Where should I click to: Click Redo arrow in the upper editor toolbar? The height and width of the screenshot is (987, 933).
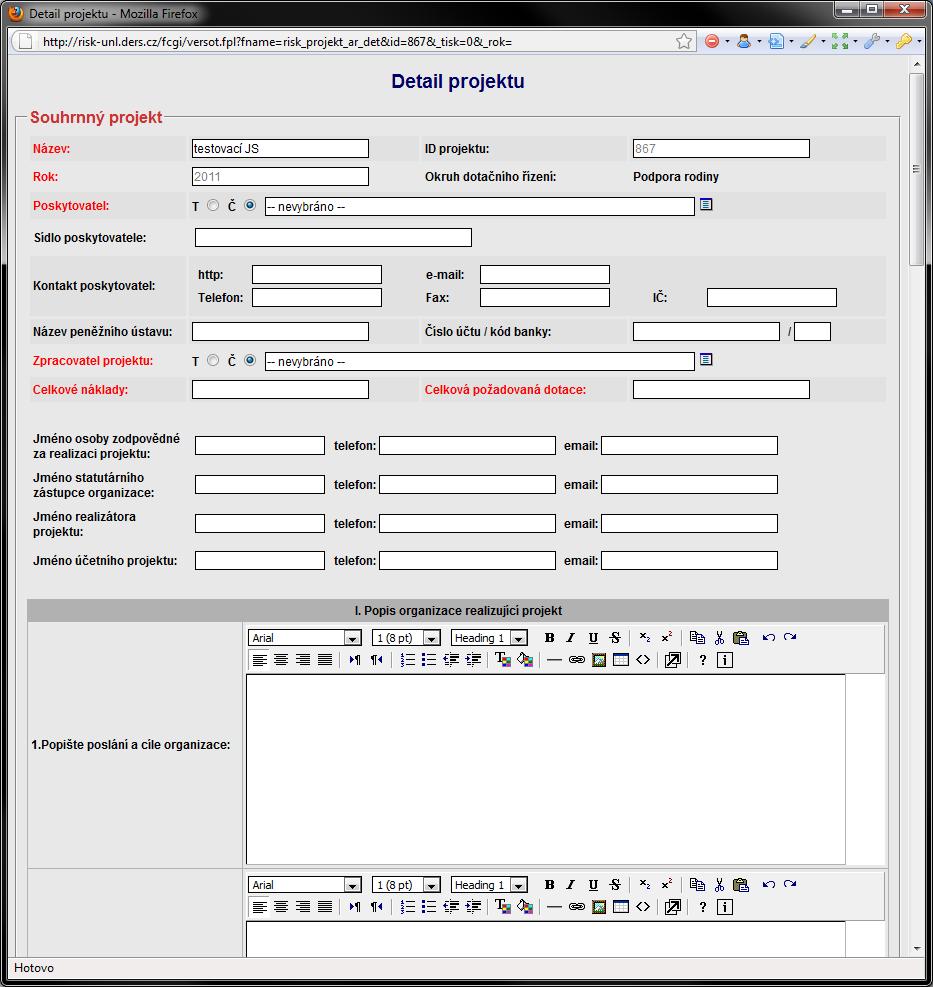tap(791, 638)
